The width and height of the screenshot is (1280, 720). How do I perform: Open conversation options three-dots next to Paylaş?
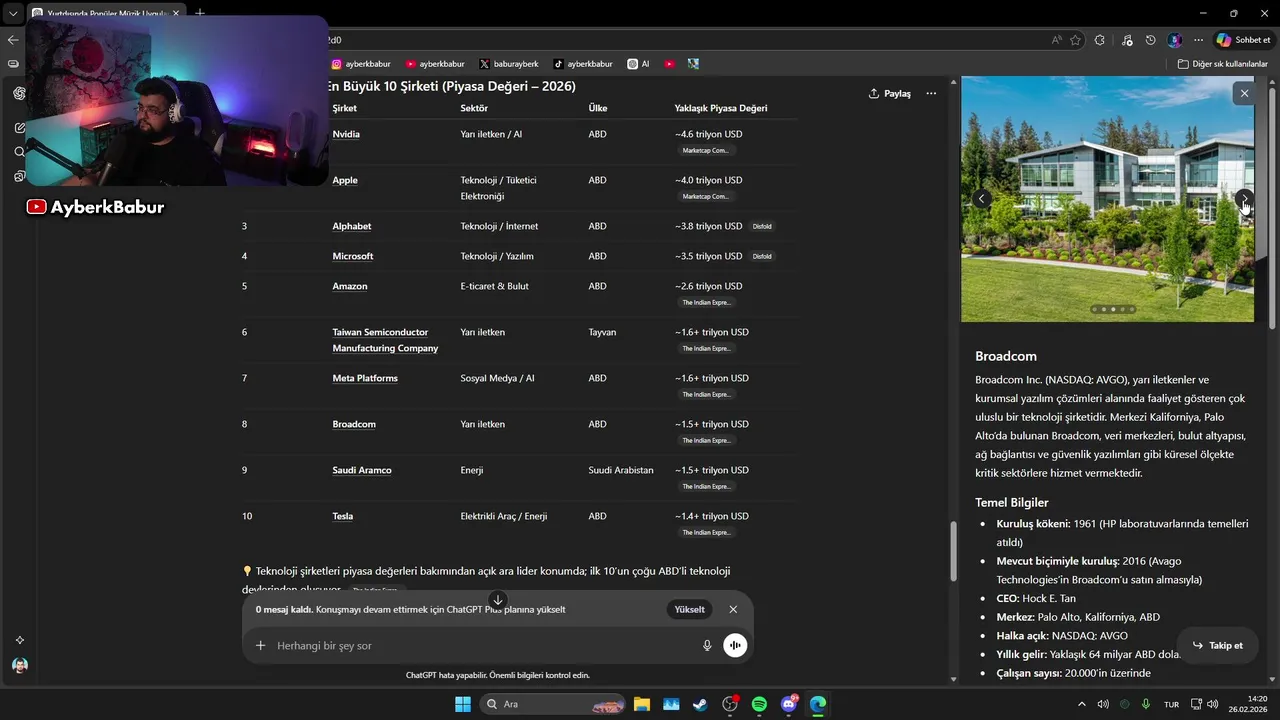click(x=931, y=93)
